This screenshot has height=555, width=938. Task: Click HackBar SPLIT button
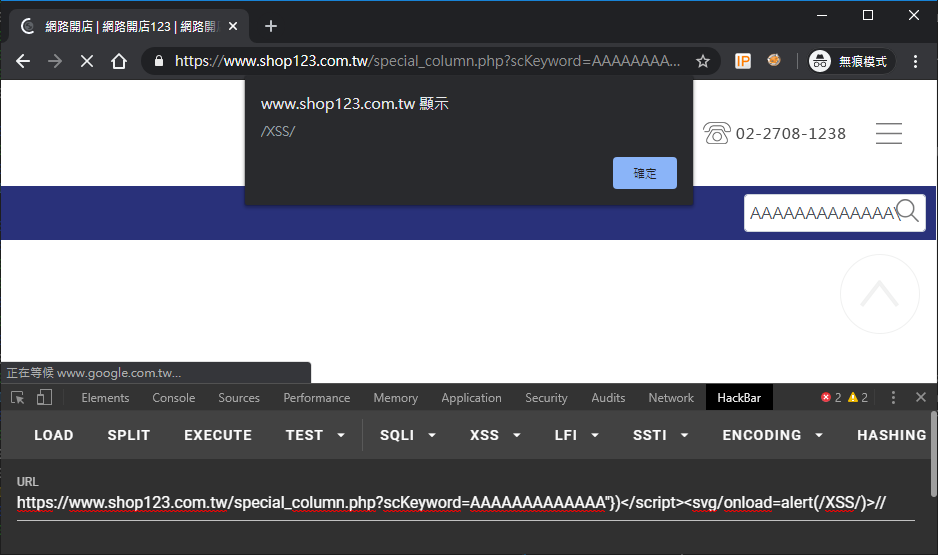click(129, 435)
